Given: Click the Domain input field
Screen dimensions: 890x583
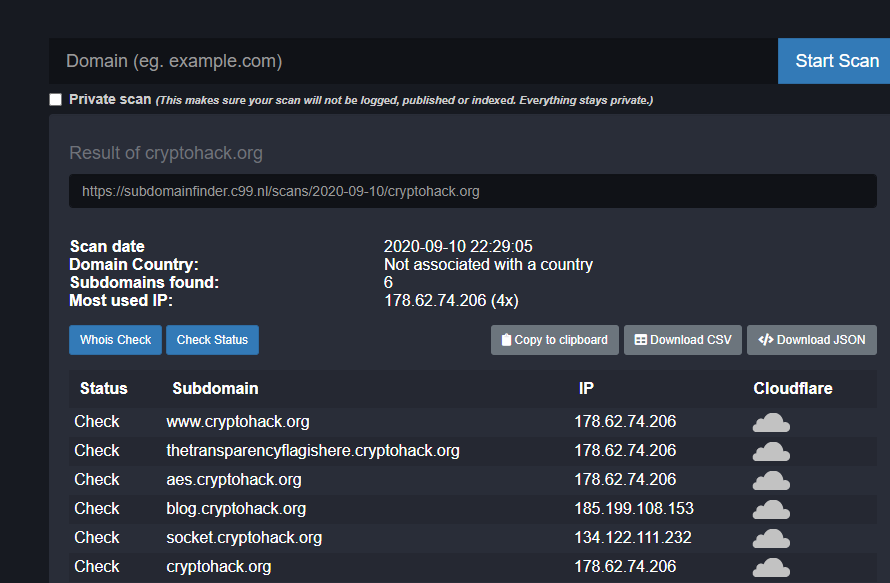Looking at the screenshot, I should pyautogui.click(x=413, y=61).
